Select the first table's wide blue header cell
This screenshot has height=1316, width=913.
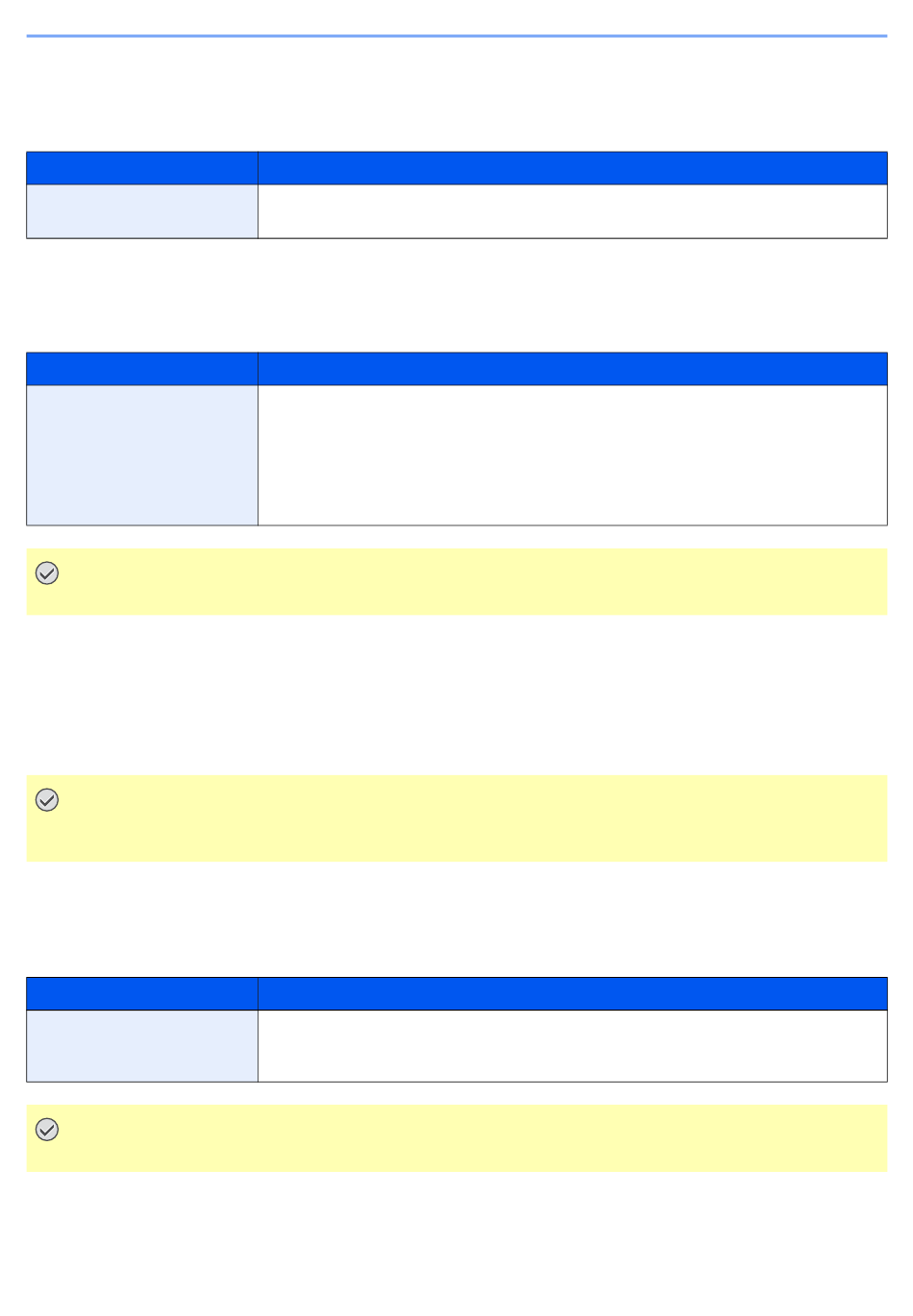573,168
